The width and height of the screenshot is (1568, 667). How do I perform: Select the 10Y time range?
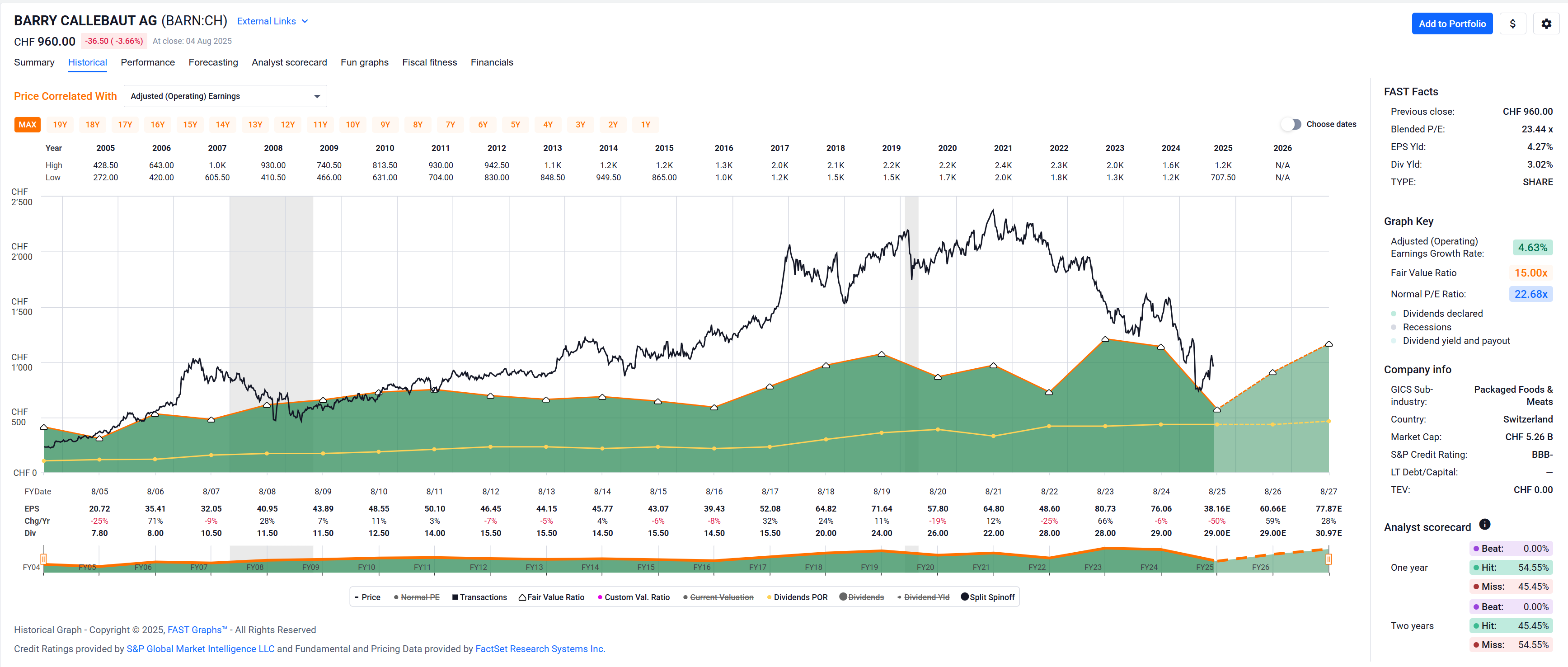pos(352,125)
